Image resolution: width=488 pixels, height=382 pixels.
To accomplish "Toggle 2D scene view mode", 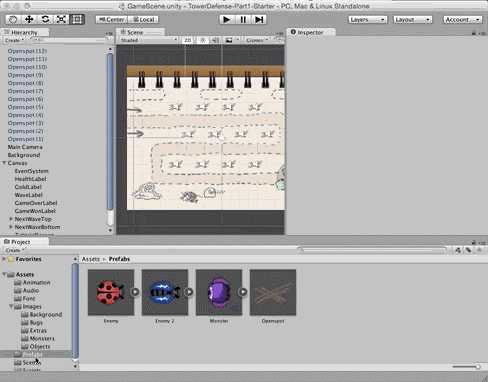I will pos(188,40).
